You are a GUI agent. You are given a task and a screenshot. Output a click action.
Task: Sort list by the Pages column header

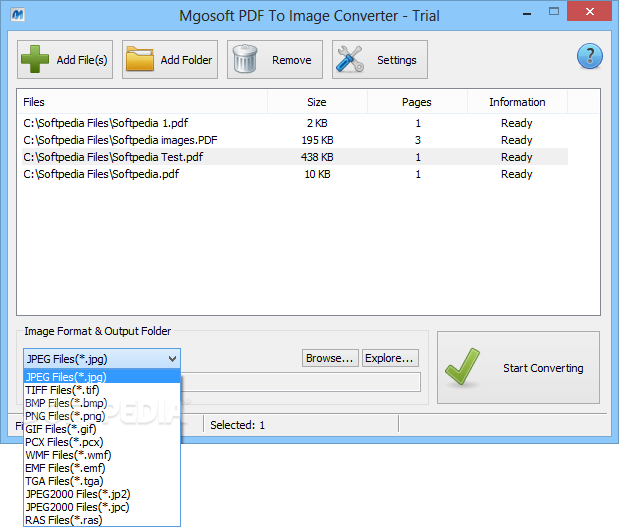click(417, 102)
